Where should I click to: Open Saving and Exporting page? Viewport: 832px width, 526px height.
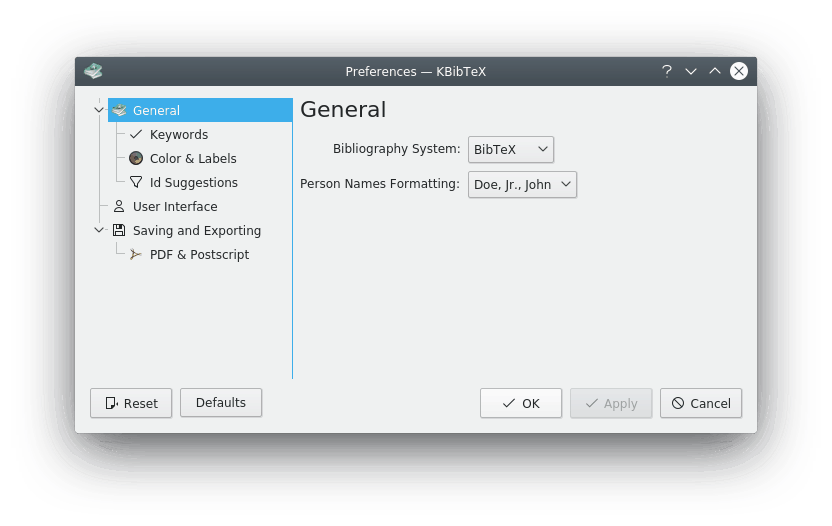[197, 230]
